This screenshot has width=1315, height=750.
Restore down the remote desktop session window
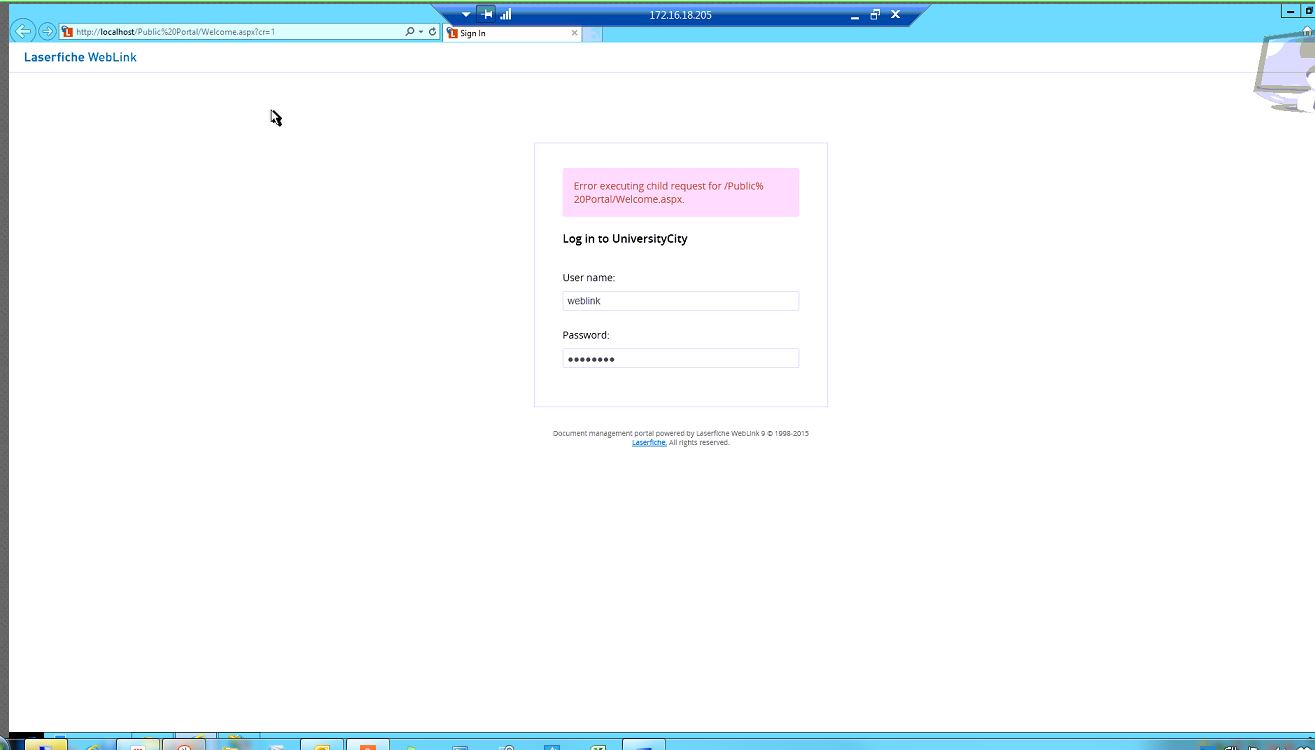874,15
